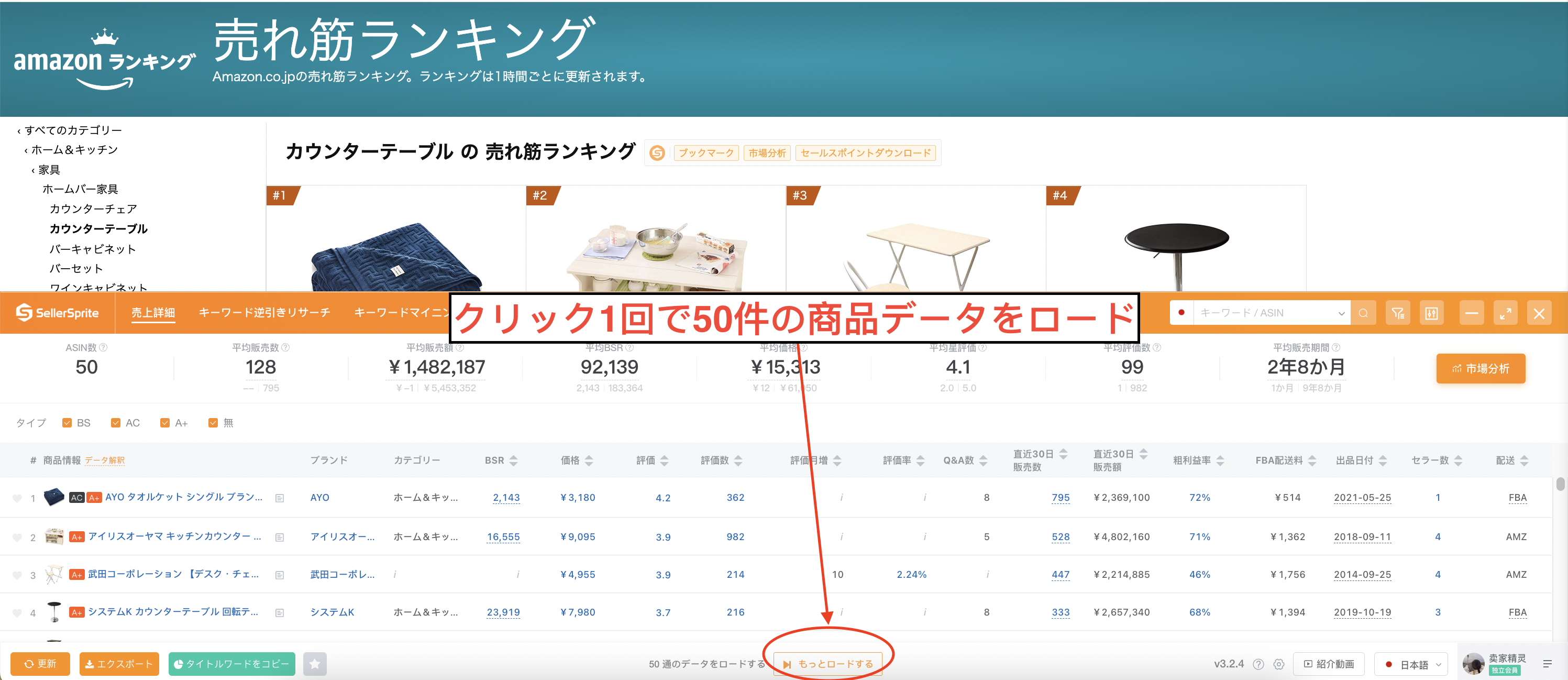This screenshot has height=680, width=1568.
Task: Open the help question mark icon beside v3.2.4
Action: (x=1259, y=664)
